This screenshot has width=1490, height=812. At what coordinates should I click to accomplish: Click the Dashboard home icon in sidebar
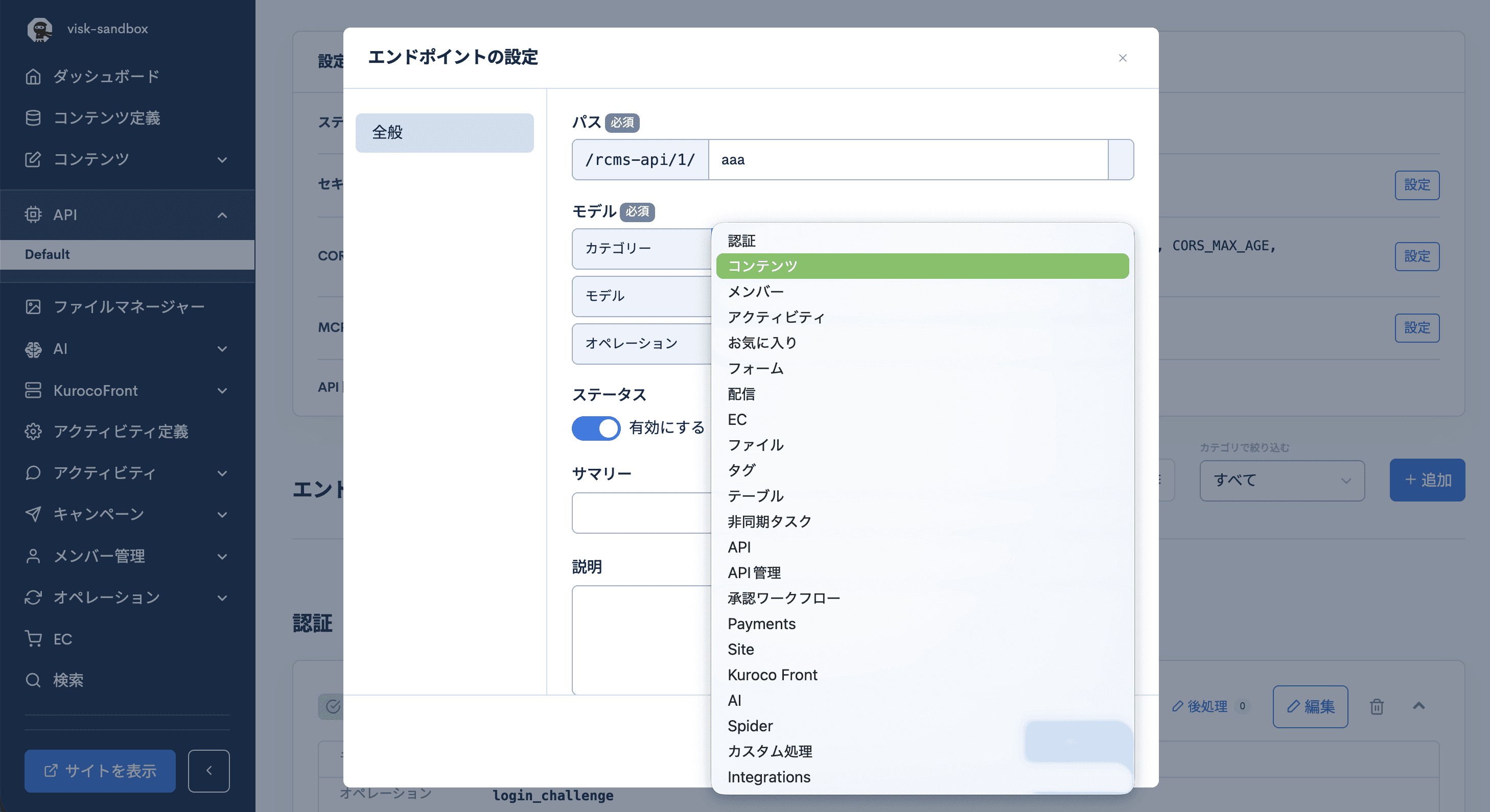tap(33, 76)
